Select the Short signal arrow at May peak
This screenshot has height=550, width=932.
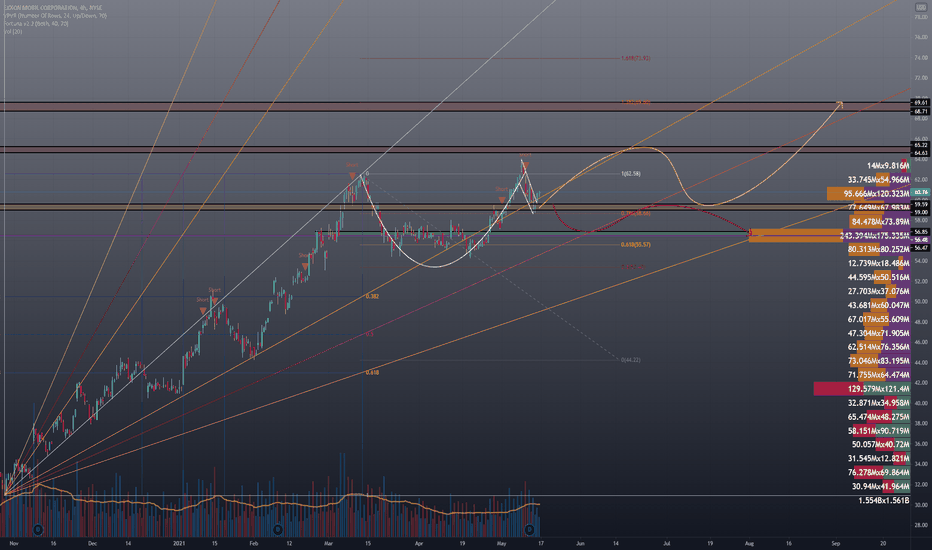pos(525,165)
